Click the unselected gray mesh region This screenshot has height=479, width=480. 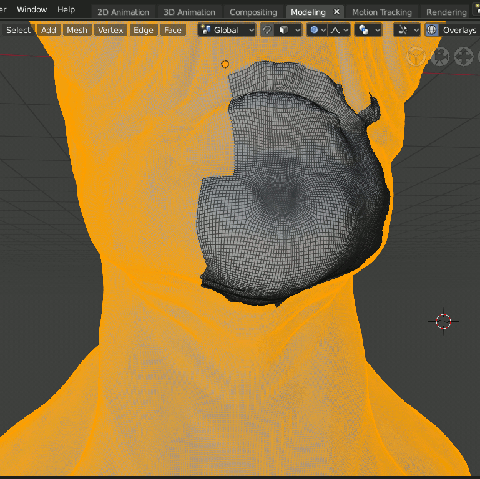point(287,187)
